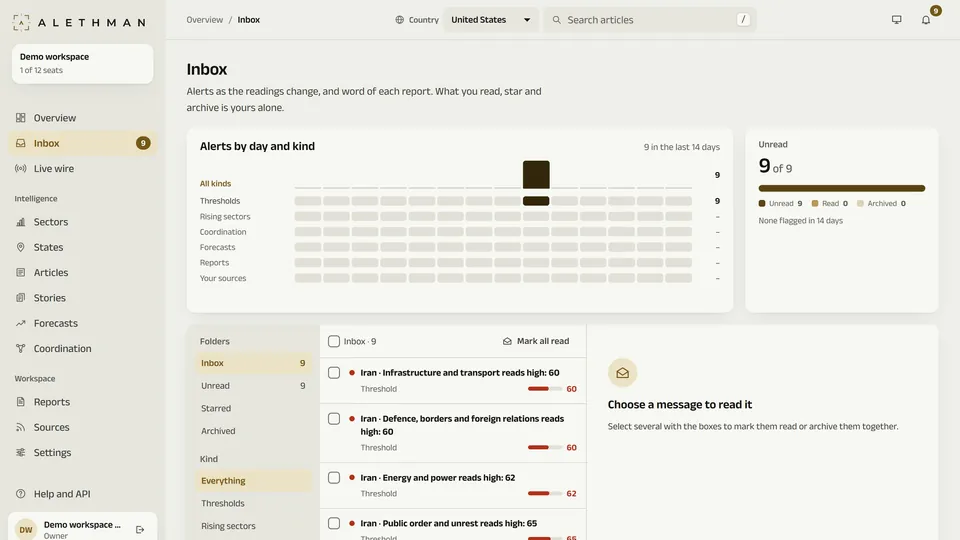The width and height of the screenshot is (960, 540).
Task: Click the Overview grid icon in sidebar
Action: pos(21,118)
